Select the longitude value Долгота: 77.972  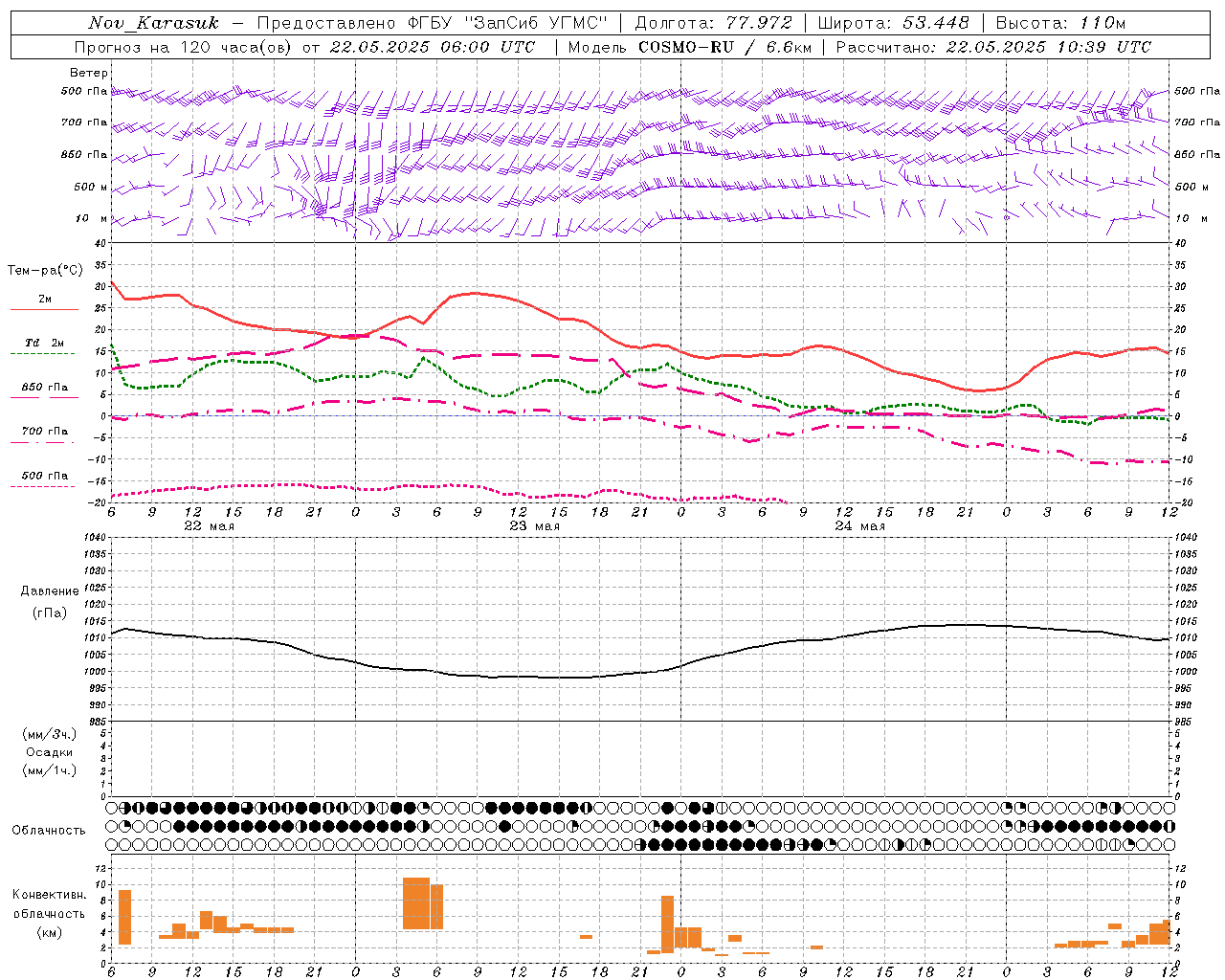[714, 23]
